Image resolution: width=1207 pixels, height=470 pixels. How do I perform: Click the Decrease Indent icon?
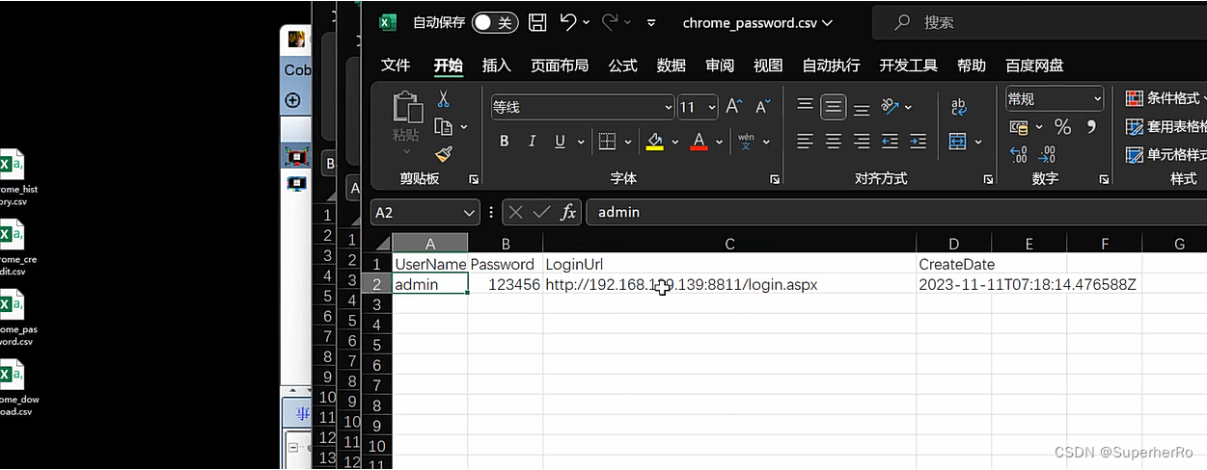(x=890, y=141)
